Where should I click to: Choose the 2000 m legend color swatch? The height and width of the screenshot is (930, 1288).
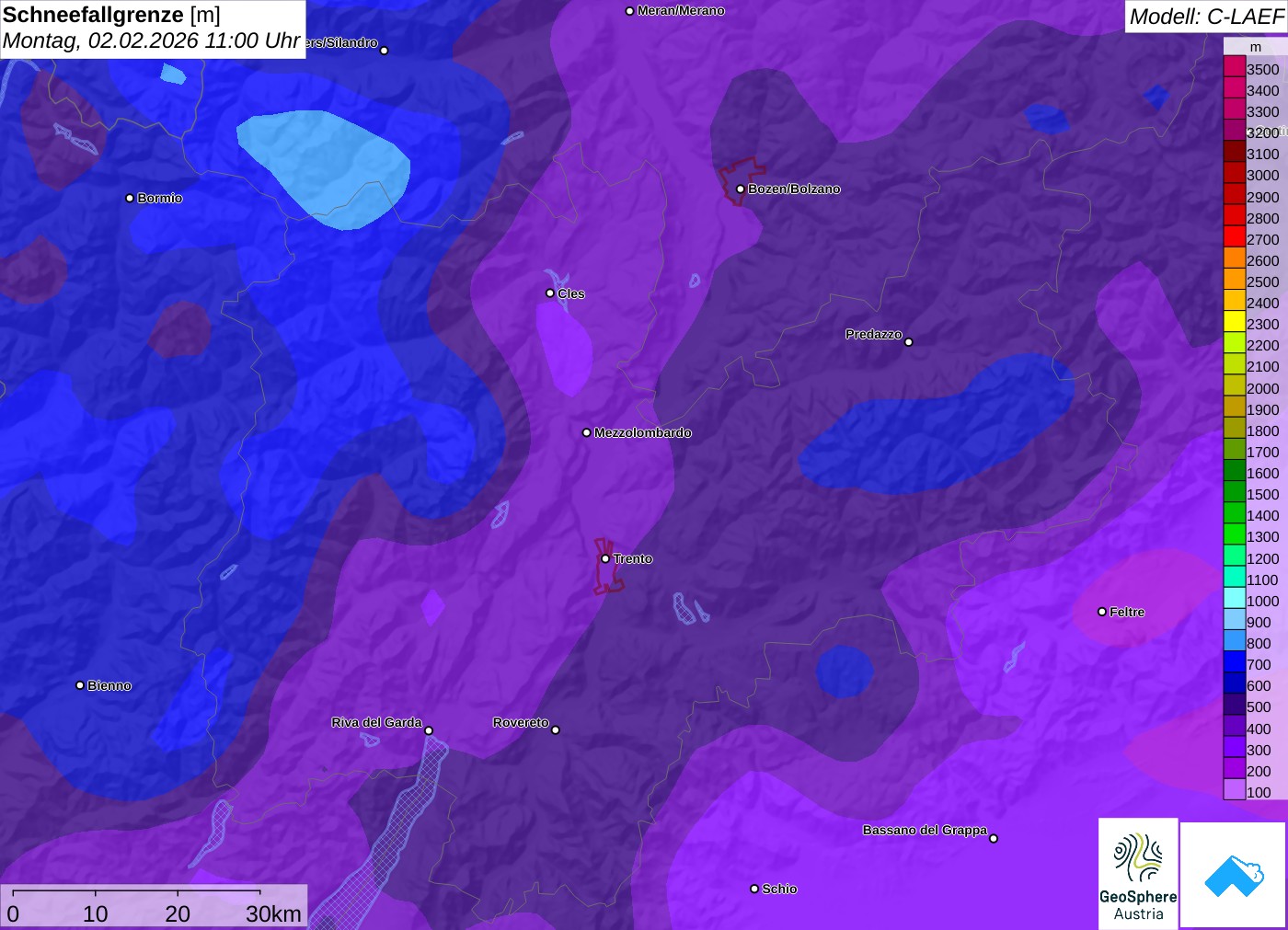tap(1235, 385)
